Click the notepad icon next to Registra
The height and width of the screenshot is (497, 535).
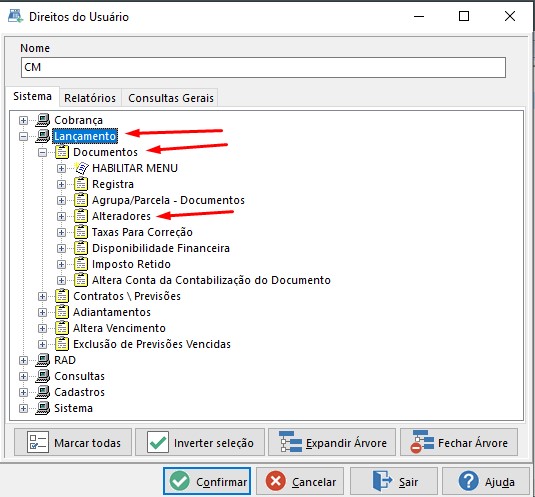click(x=81, y=184)
